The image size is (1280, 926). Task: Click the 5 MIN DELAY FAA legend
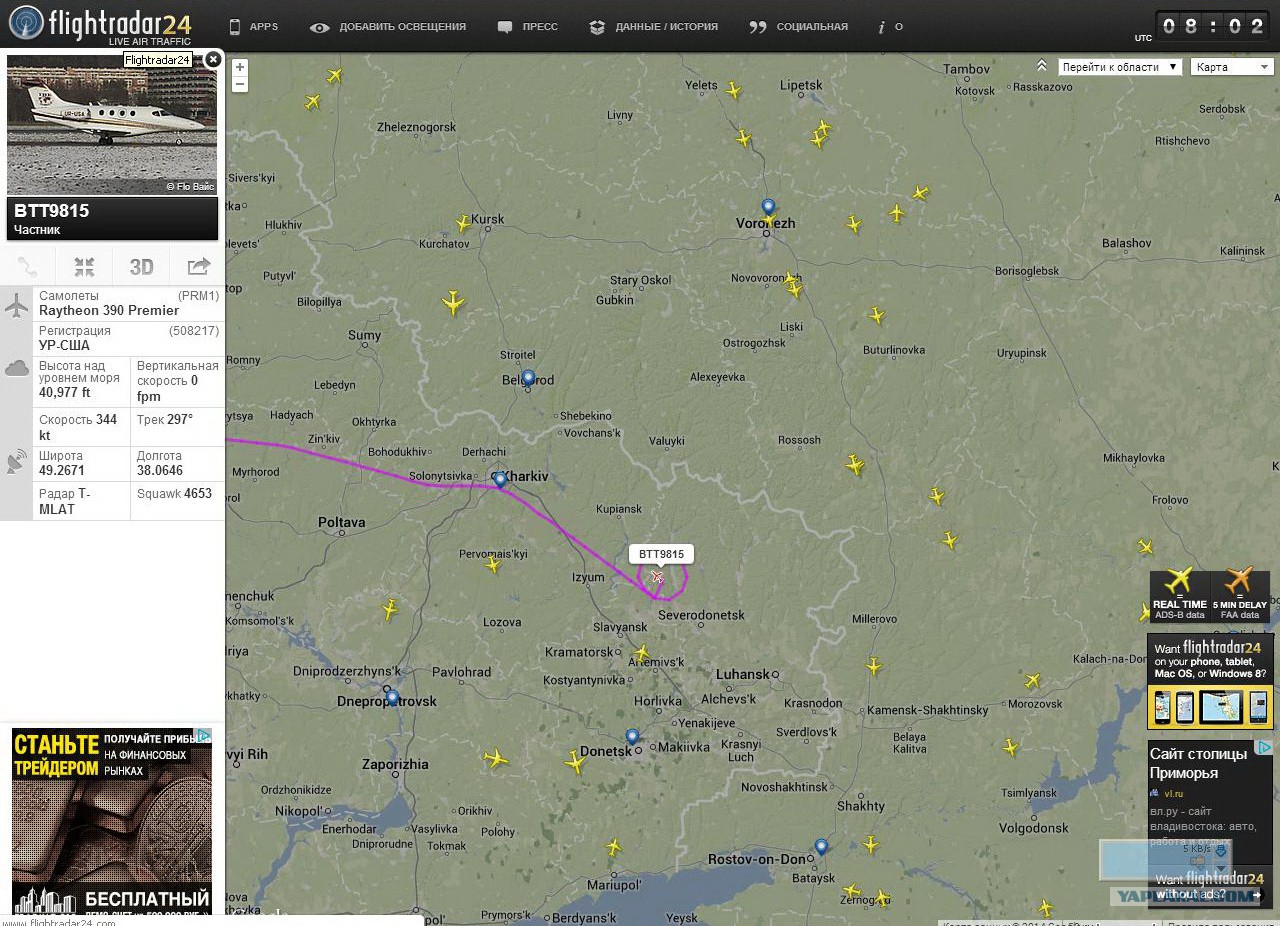1240,596
